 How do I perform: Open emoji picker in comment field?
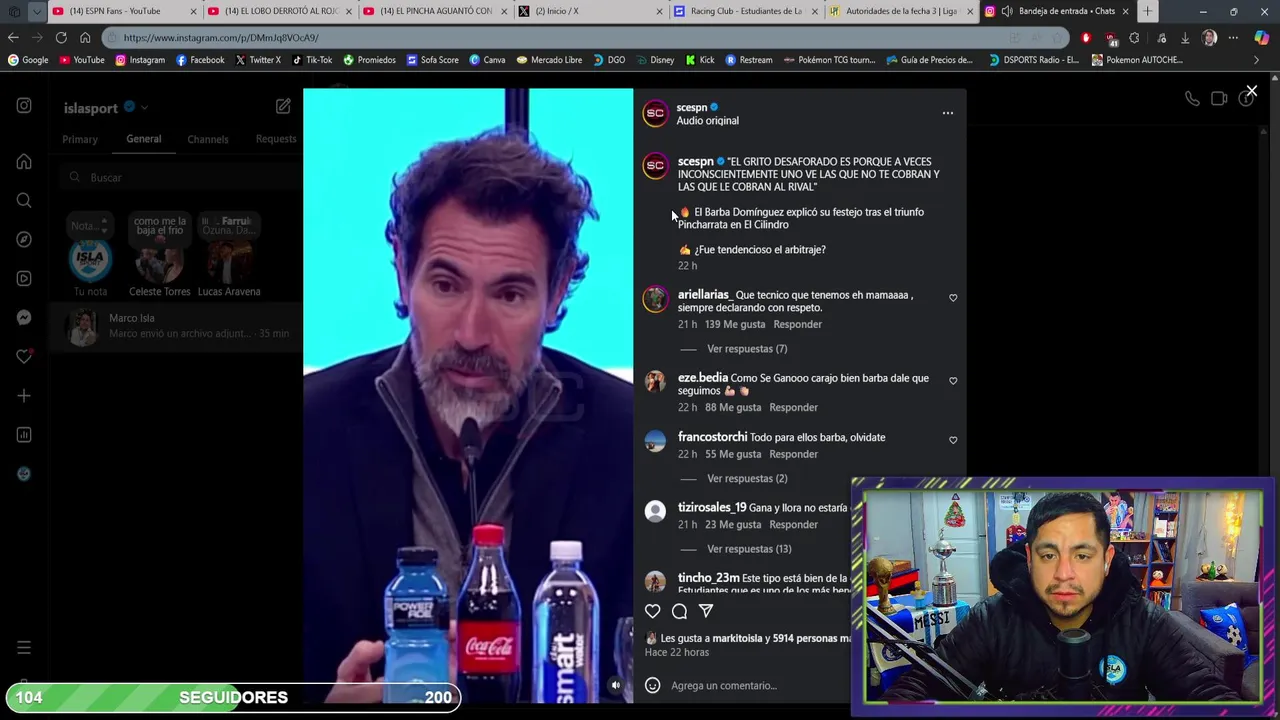(x=653, y=685)
